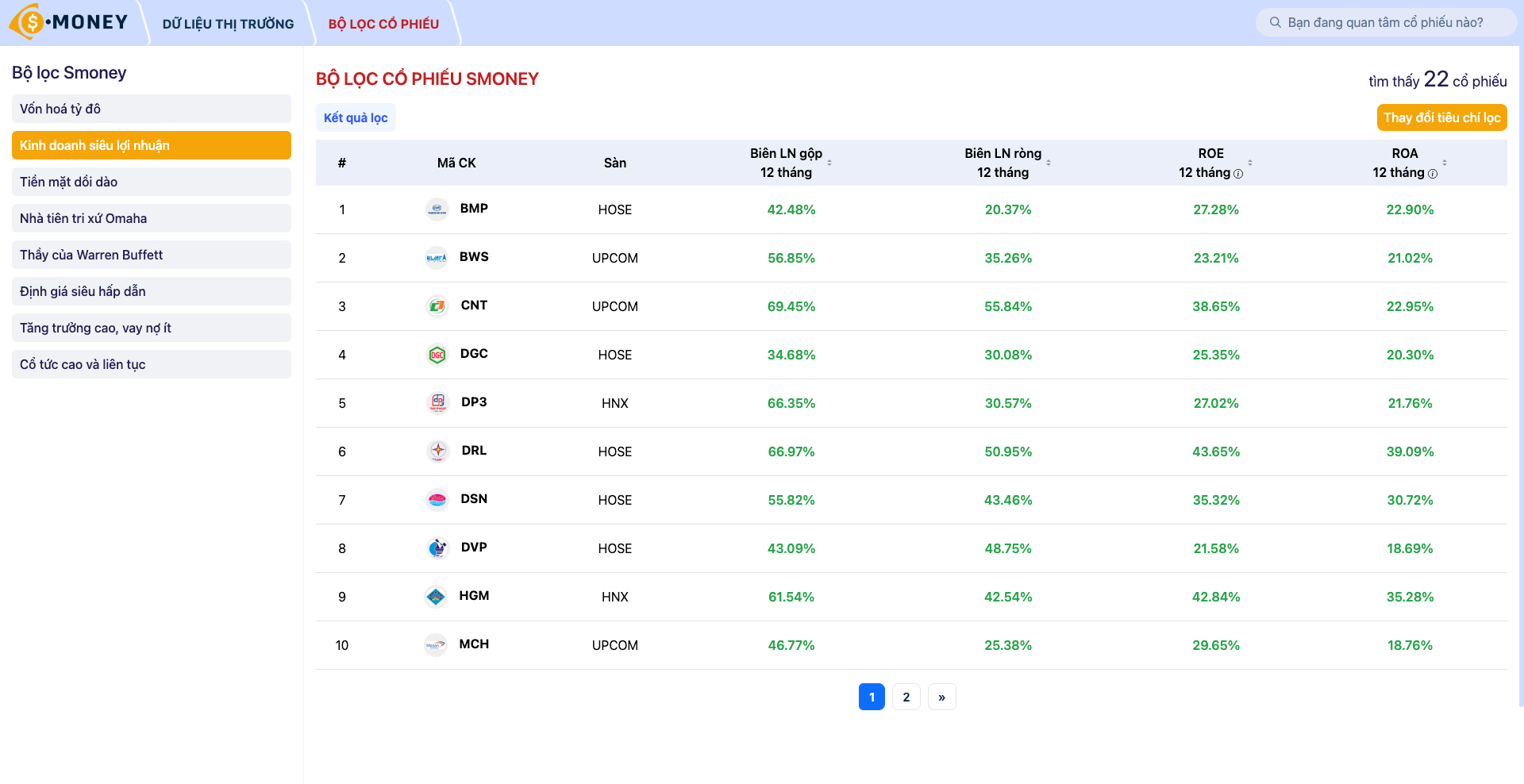Click the Kết quả lọc button
Screen dimensions: 1524x784
[355, 117]
